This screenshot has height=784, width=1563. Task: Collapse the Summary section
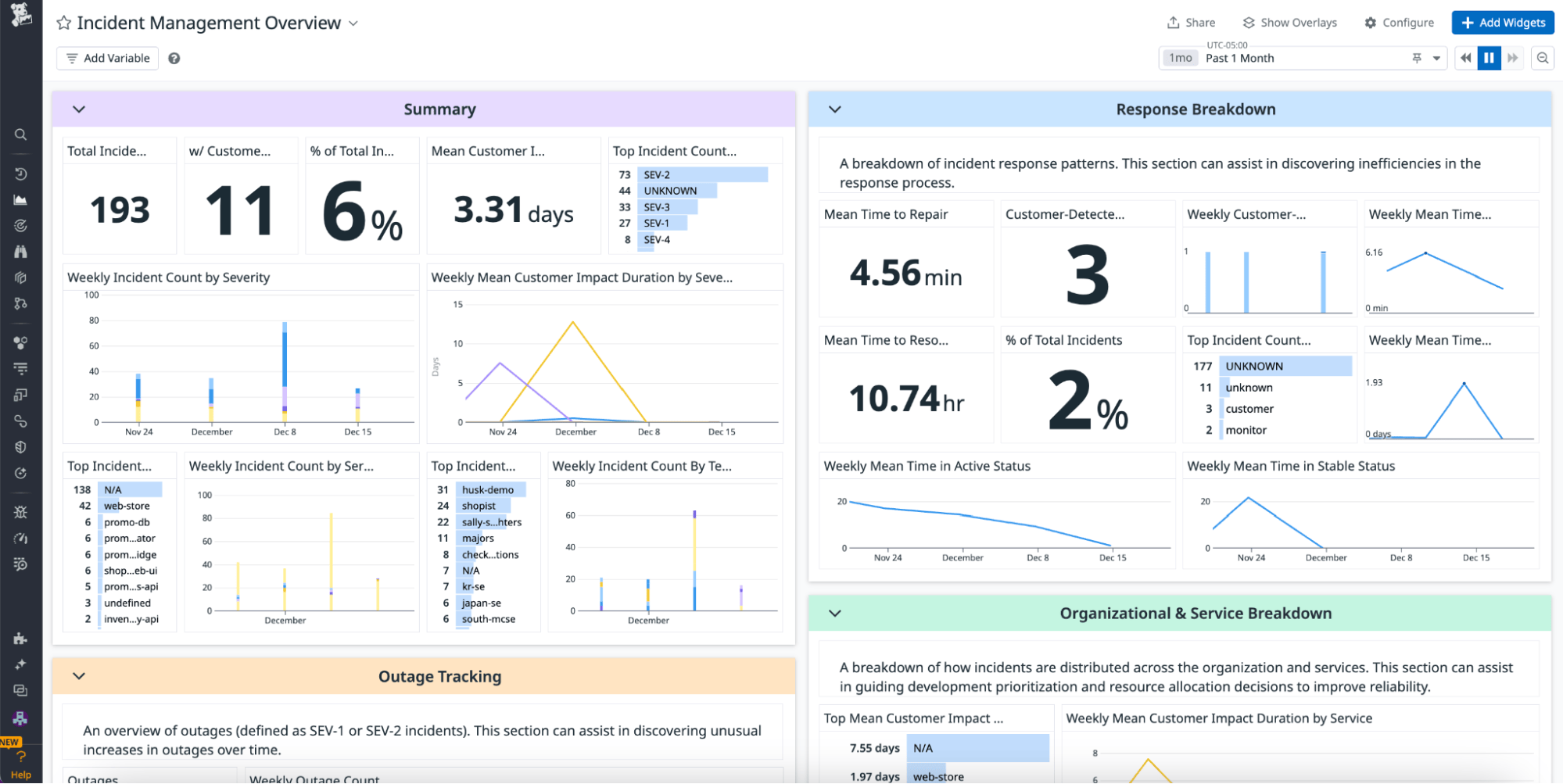point(79,109)
